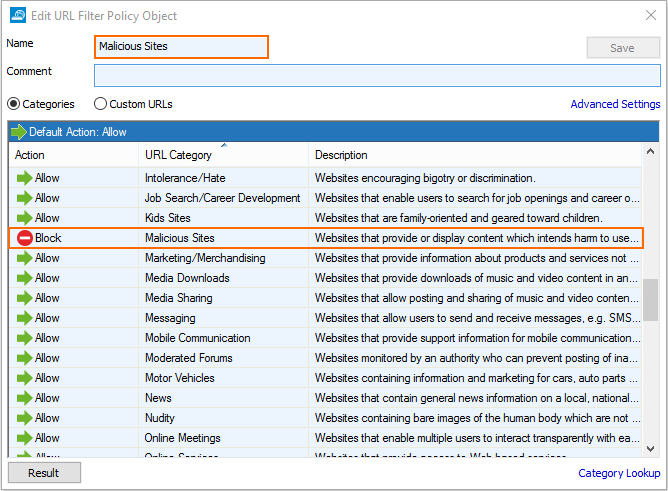Click into the Comment text field
Image resolution: width=668 pixels, height=491 pixels.
pos(377,76)
